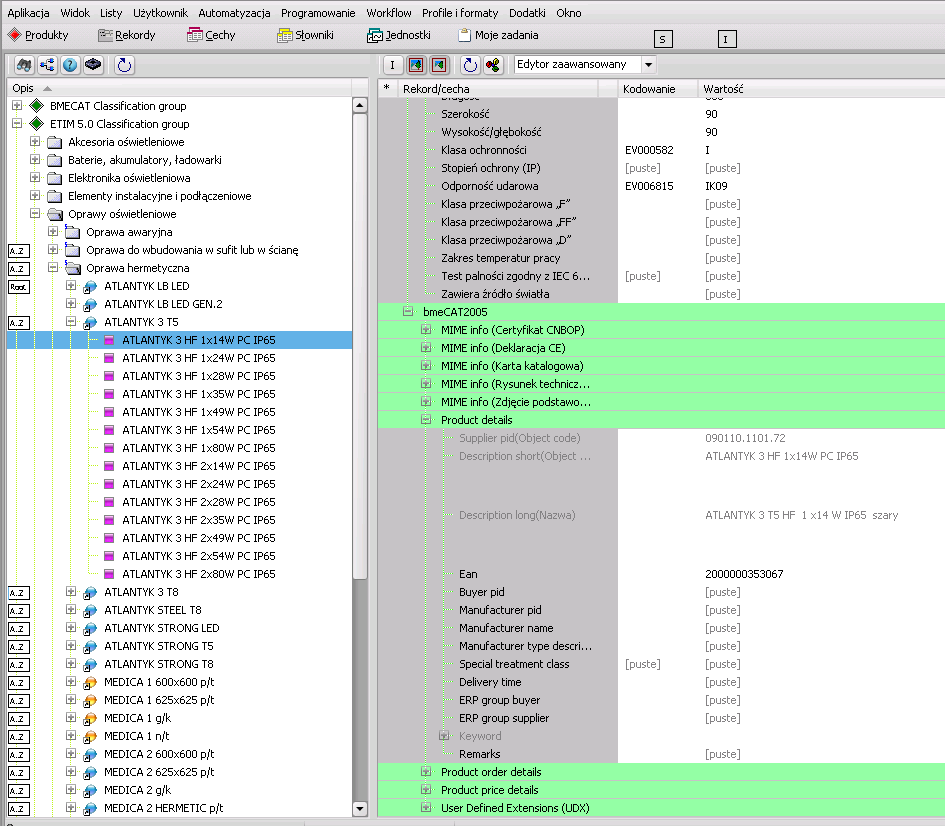The image size is (945, 826).
Task: Click the blue lamp icon of ATLANTYK 3 T8
Action: tap(90, 593)
